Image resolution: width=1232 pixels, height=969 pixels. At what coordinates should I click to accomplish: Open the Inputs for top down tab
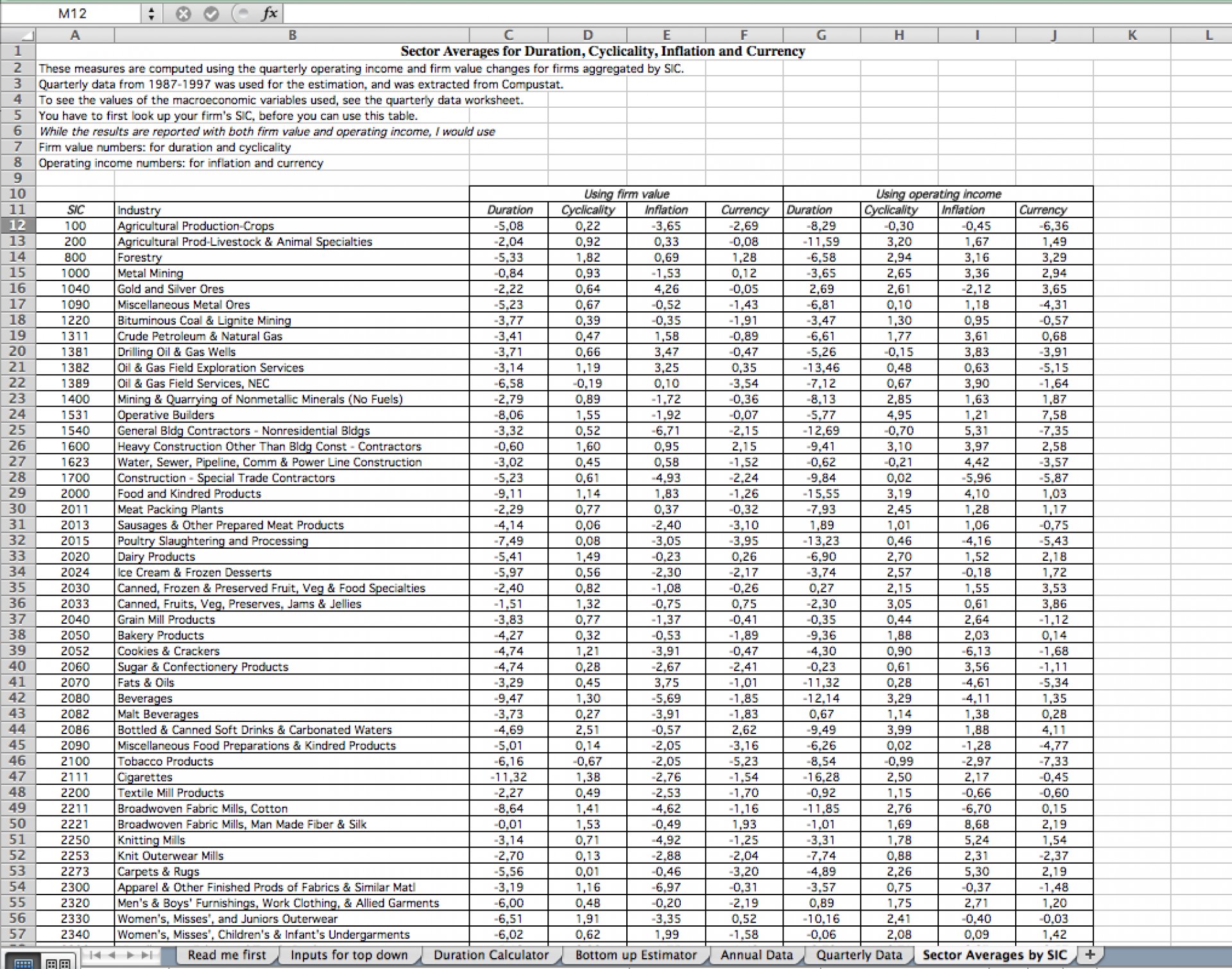[x=349, y=955]
